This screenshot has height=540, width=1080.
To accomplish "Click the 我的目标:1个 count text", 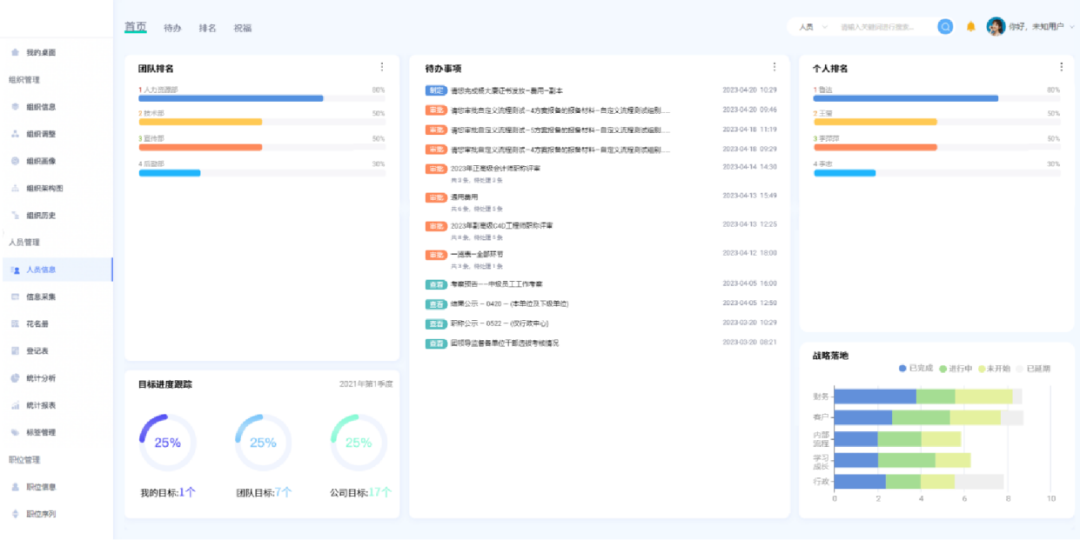I will [168, 492].
